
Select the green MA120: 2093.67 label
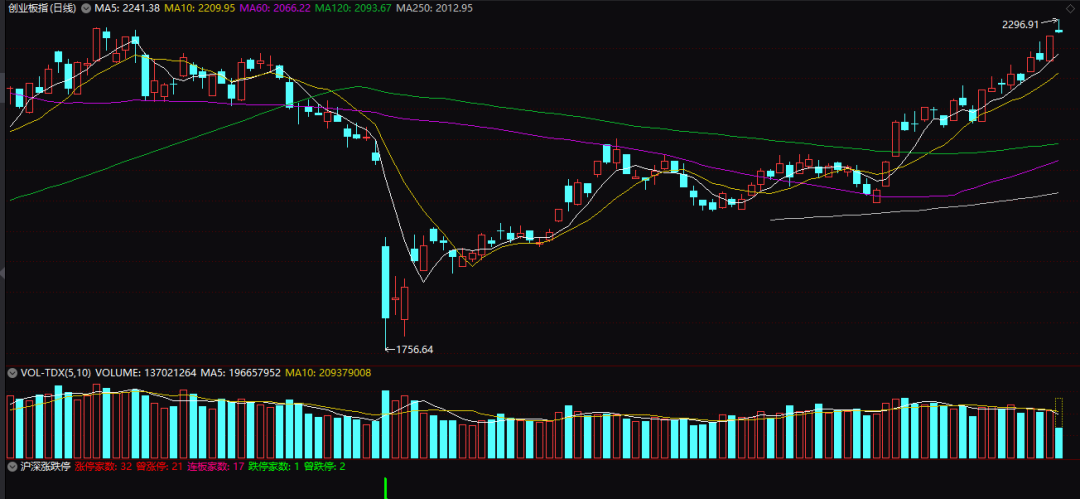click(x=353, y=8)
